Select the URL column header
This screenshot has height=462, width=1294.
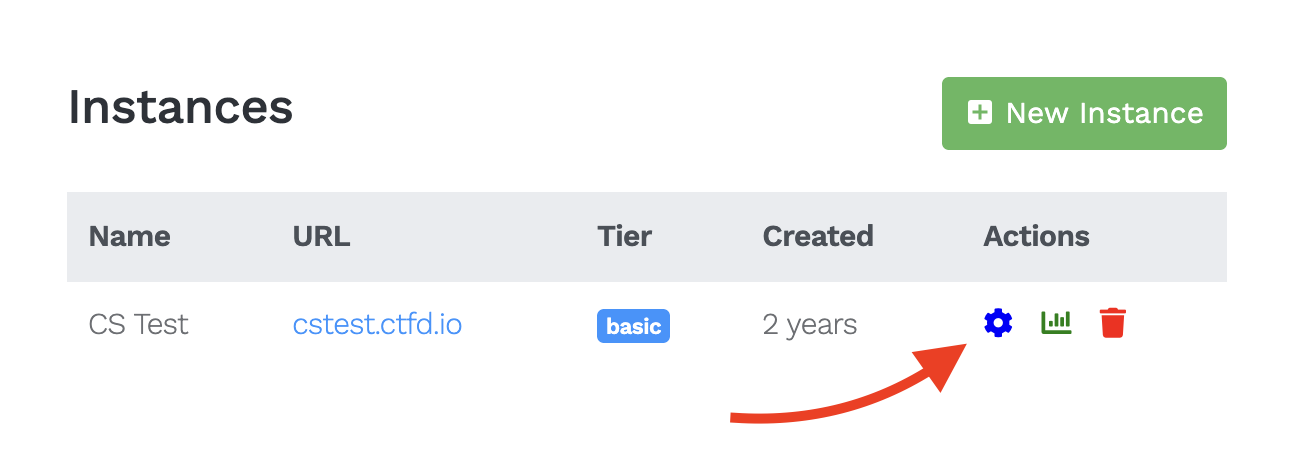[321, 237]
